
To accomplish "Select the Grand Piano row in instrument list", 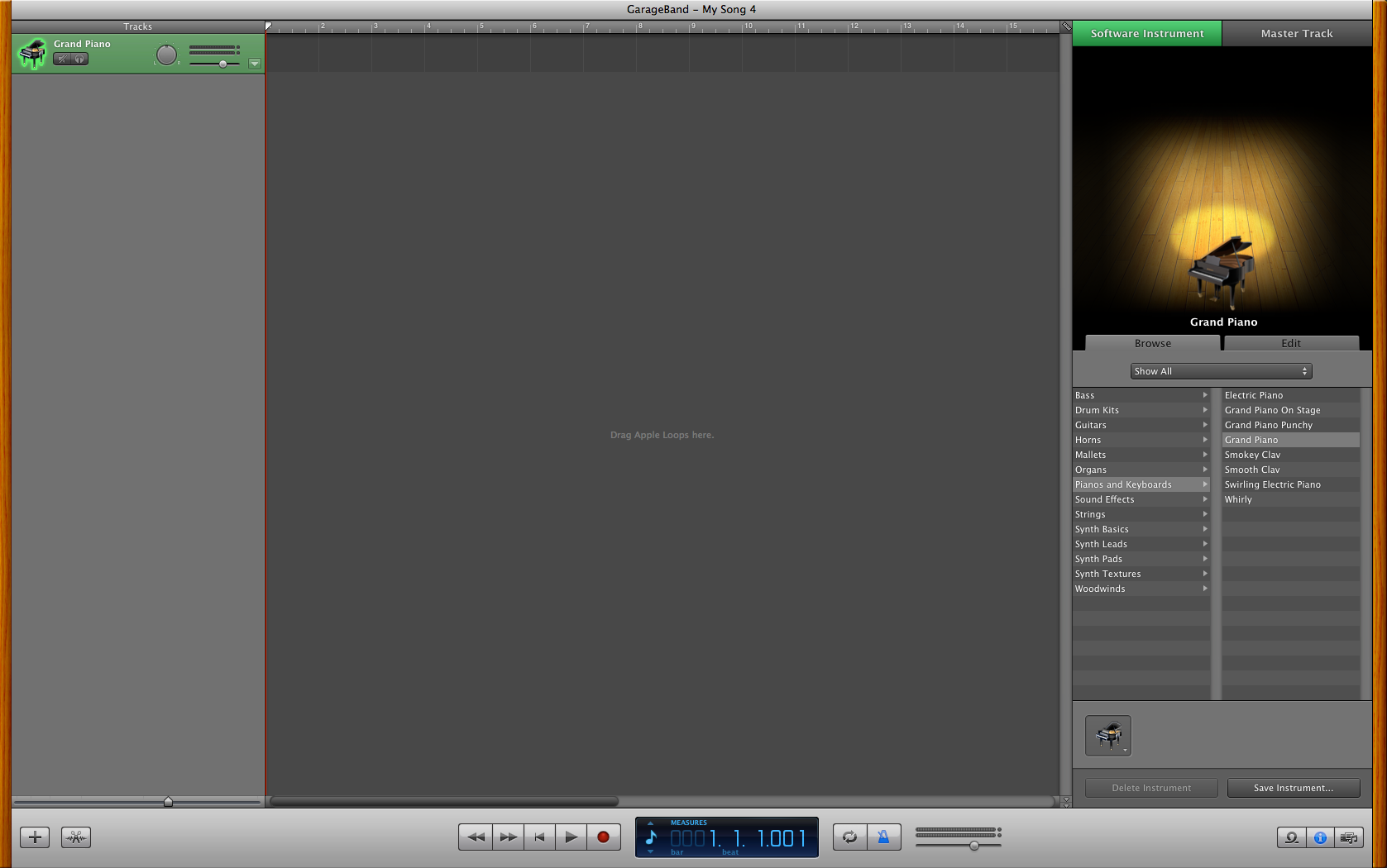I will coord(1291,440).
